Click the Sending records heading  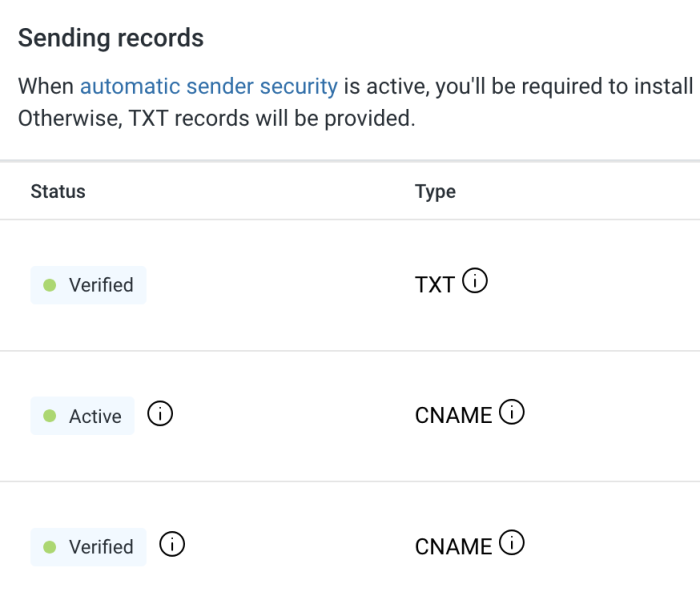111,38
